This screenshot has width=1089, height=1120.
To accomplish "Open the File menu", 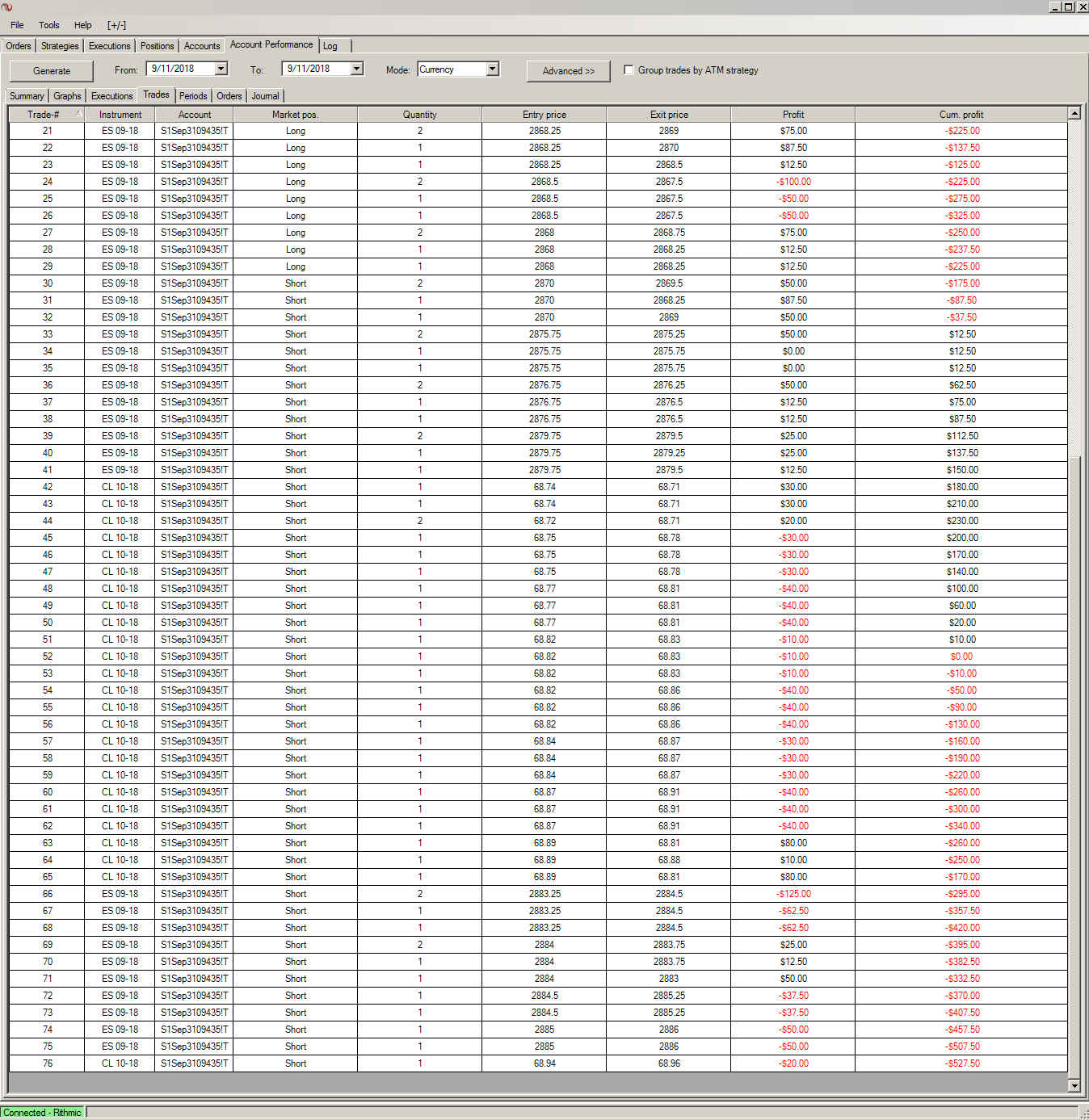I will pyautogui.click(x=17, y=25).
